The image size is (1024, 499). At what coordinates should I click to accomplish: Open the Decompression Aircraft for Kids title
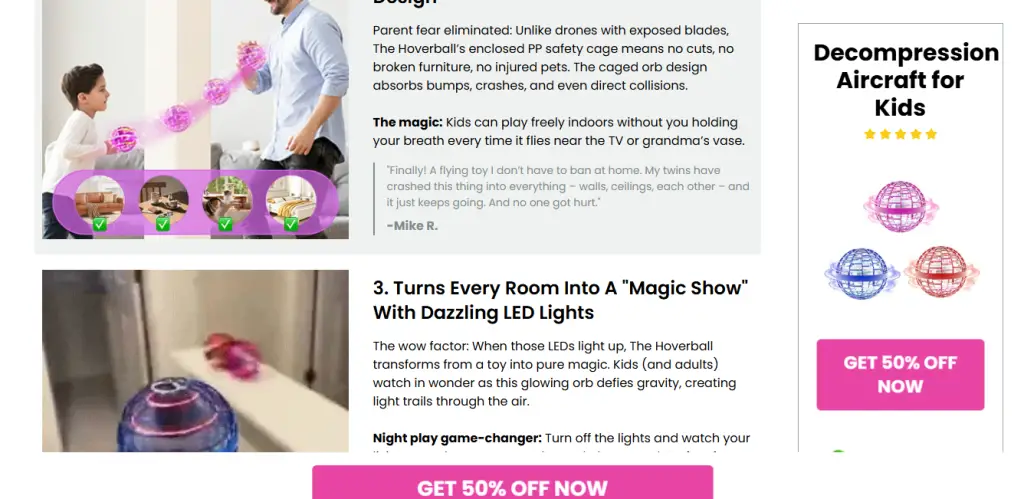(x=906, y=80)
